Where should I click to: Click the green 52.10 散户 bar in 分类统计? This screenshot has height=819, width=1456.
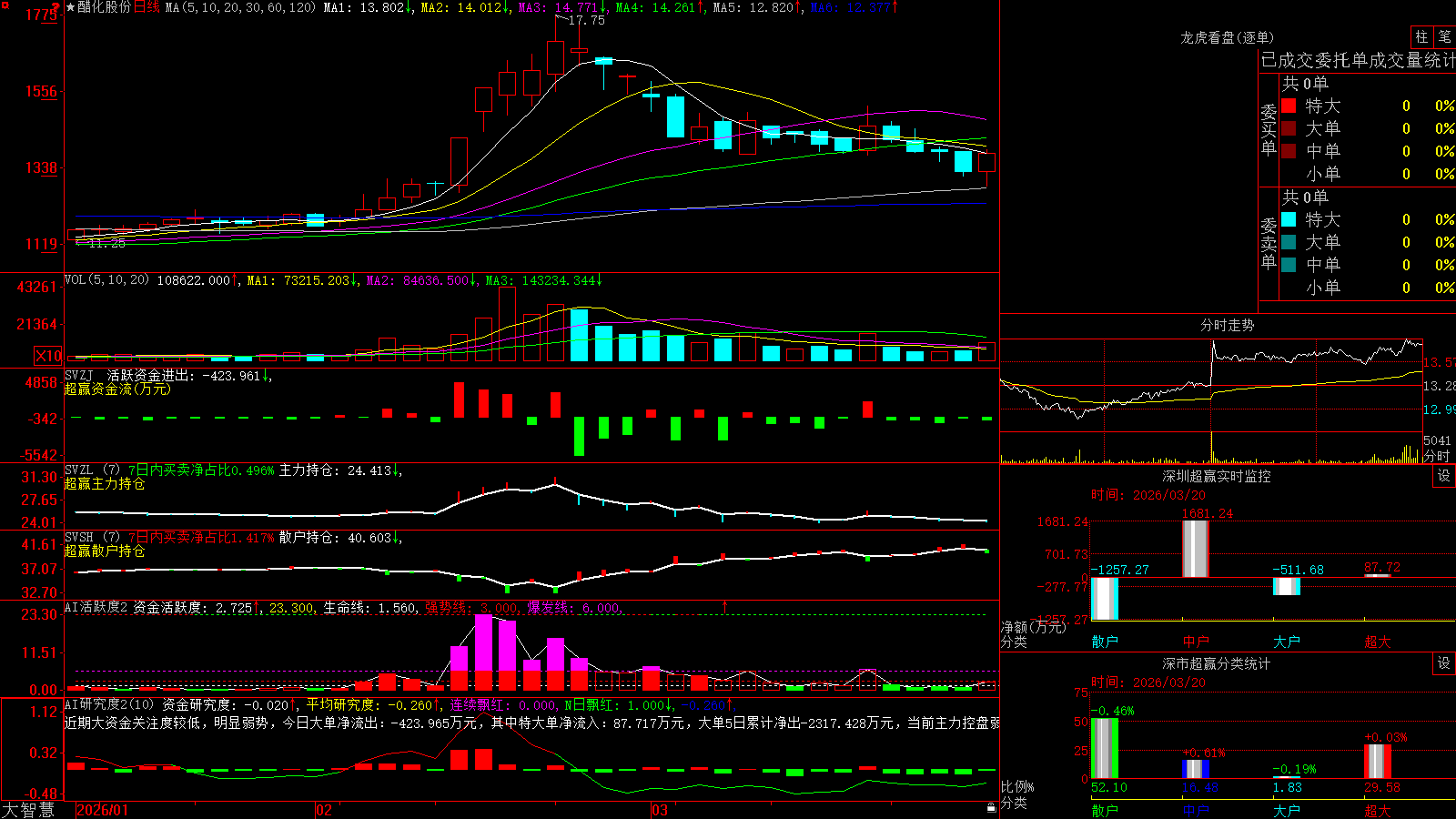[1105, 748]
